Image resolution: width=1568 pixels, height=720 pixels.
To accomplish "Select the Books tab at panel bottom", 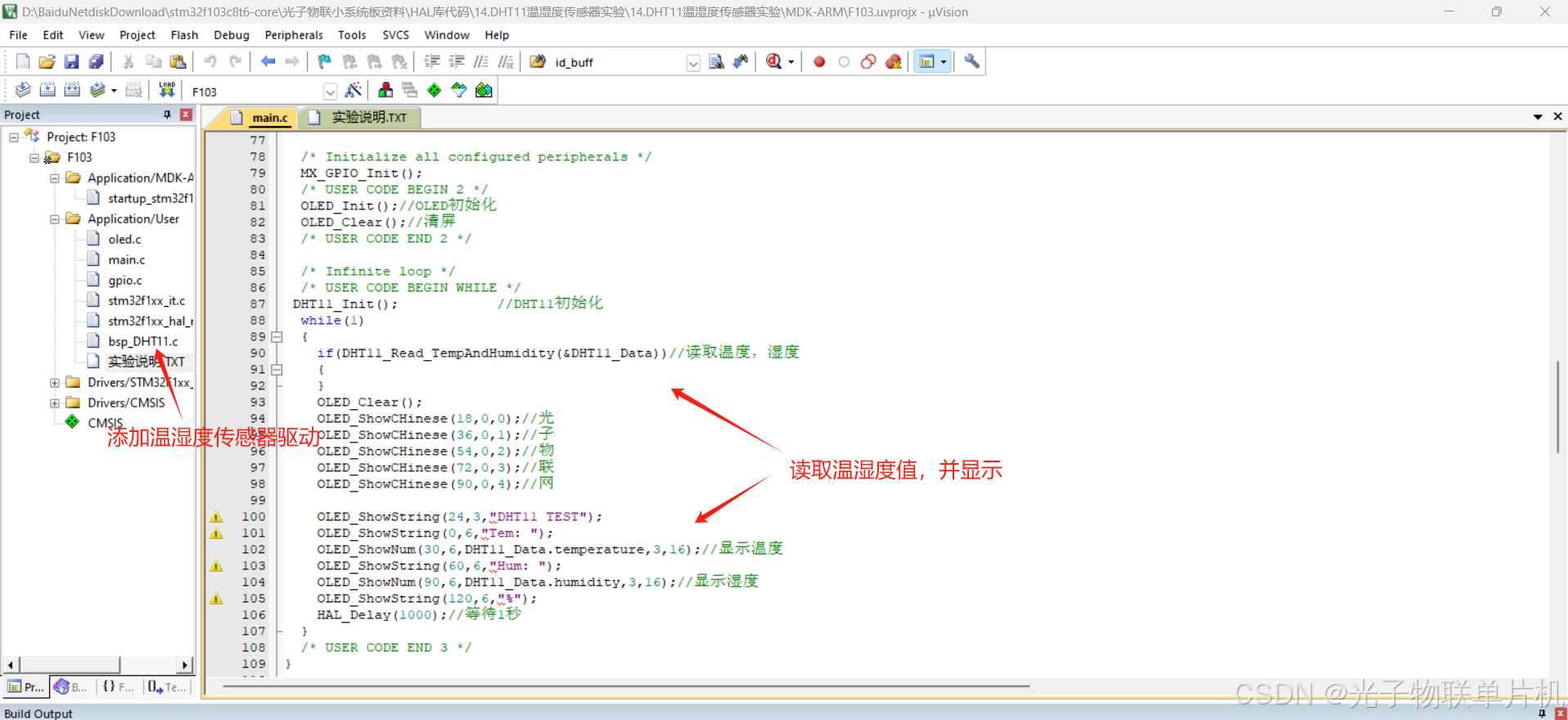I will pyautogui.click(x=71, y=687).
